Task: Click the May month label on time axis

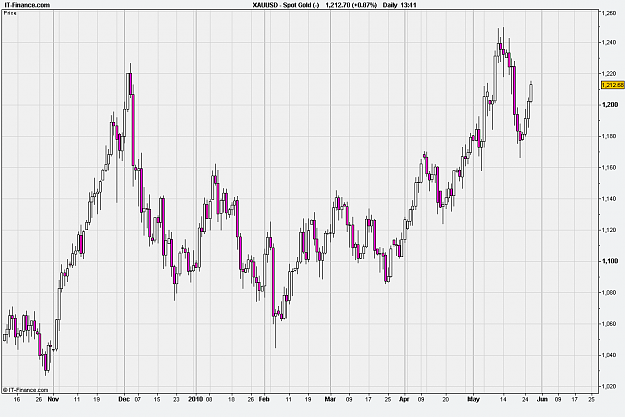Action: pyautogui.click(x=474, y=399)
